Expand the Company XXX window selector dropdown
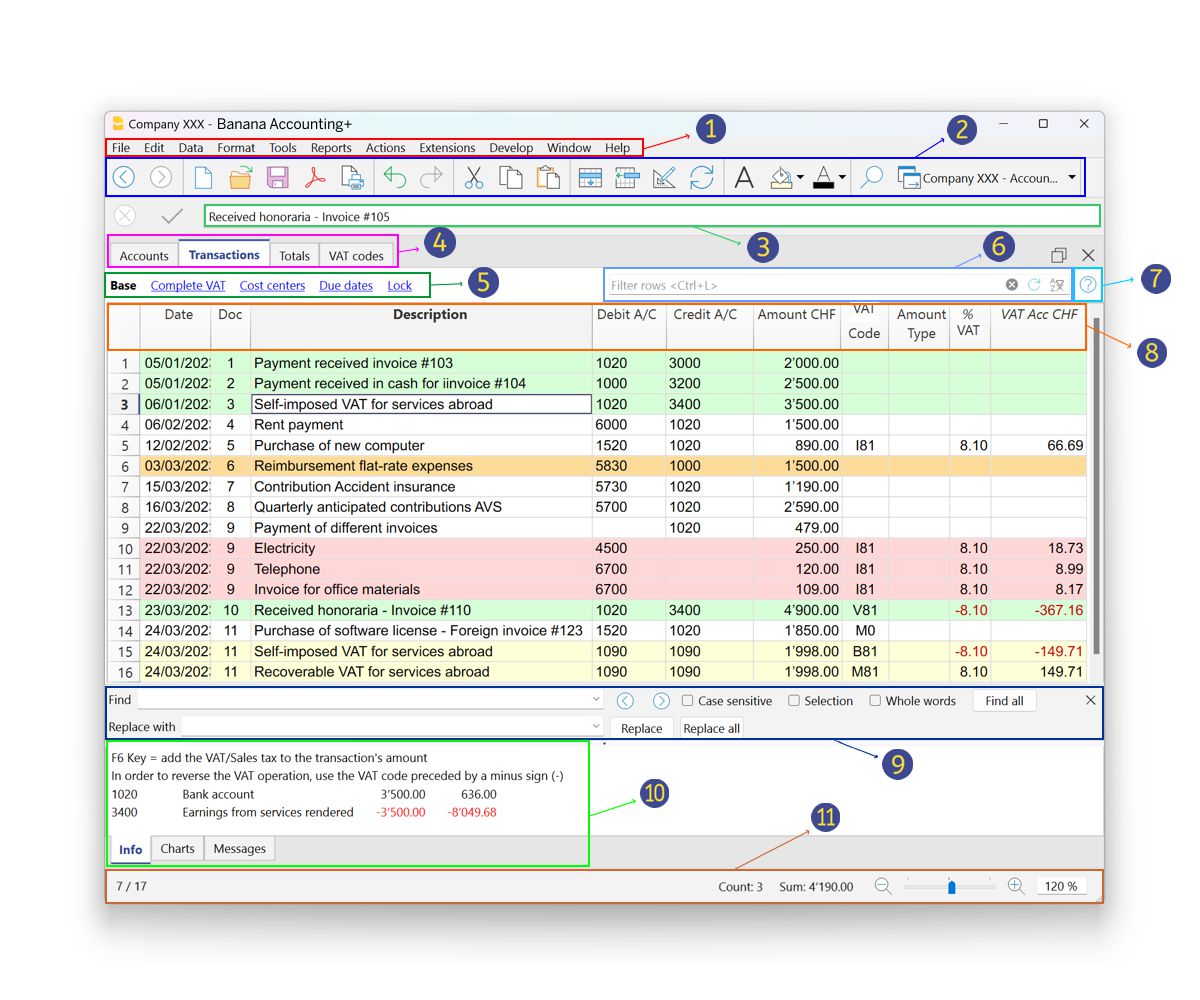The width and height of the screenshot is (1200, 1000). (x=1073, y=177)
